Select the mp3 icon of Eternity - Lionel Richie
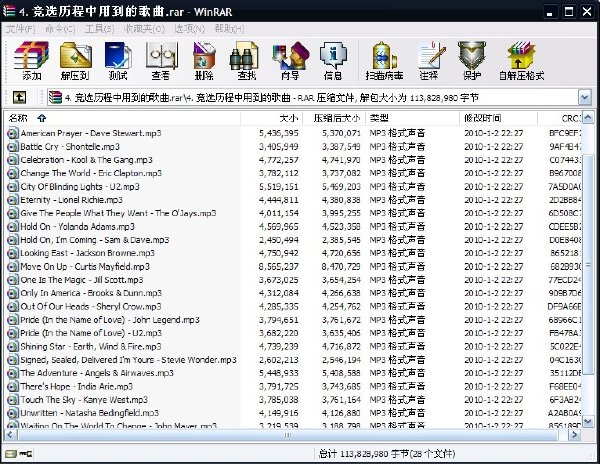600x464 pixels. tap(13, 200)
